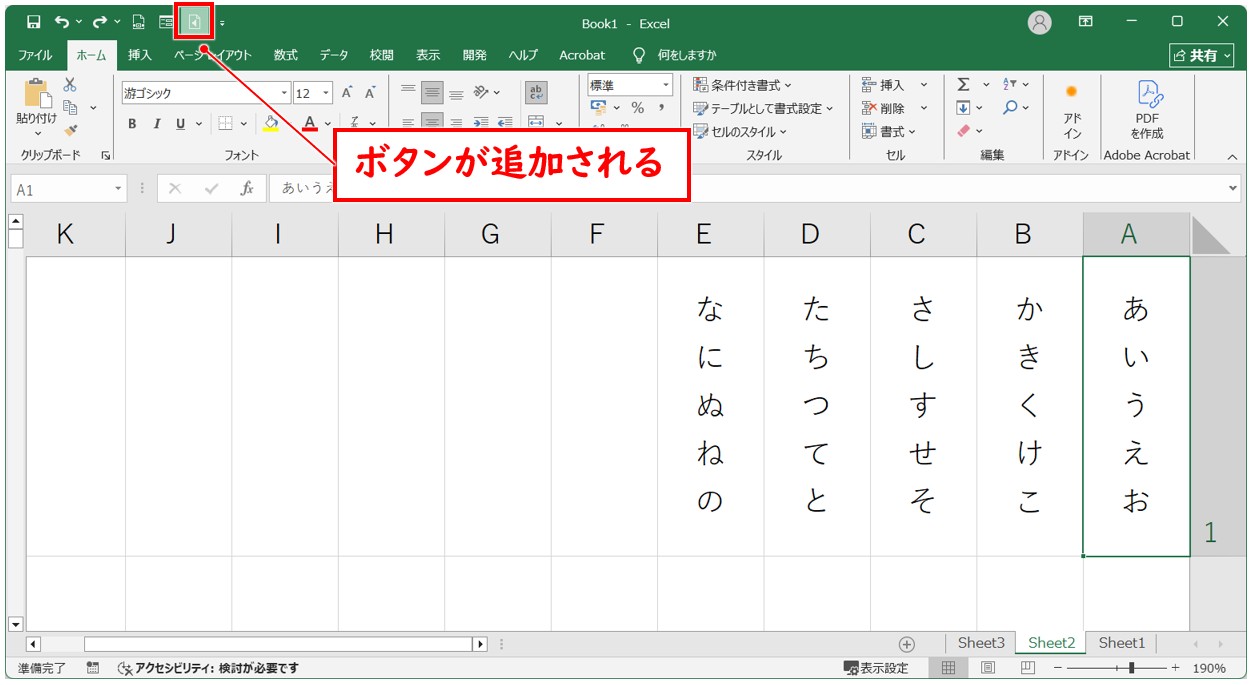Switch to Page Layout view icon
This screenshot has height=685, width=1254.
pyautogui.click(x=988, y=668)
